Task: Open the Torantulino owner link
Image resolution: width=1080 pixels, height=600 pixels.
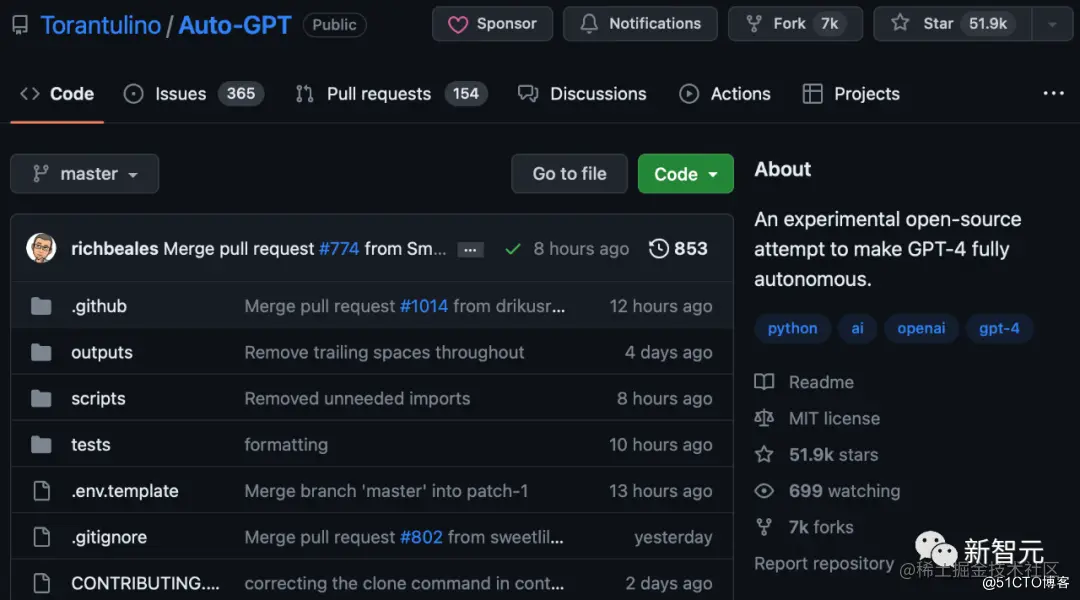Action: pyautogui.click(x=101, y=25)
